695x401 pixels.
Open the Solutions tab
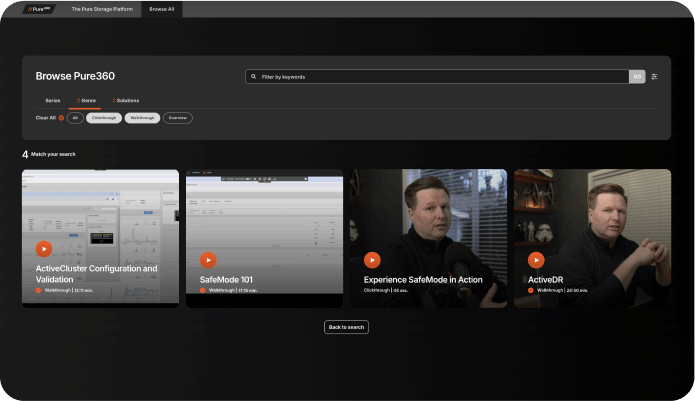tap(127, 100)
